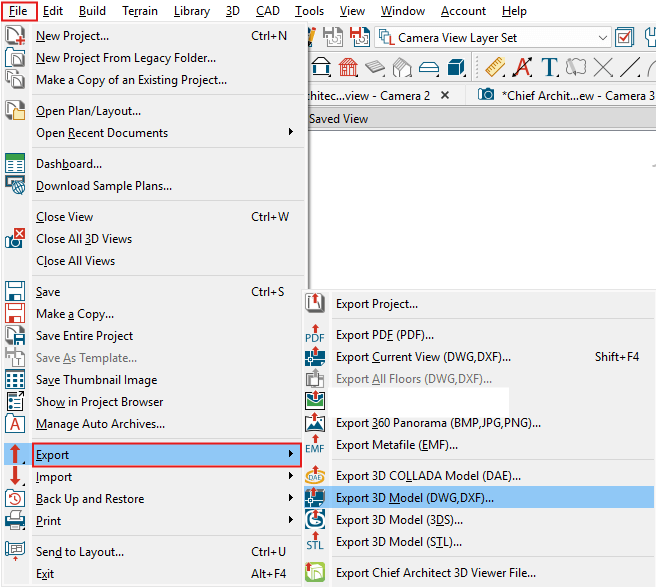Select the blue and white house wall tool
656x587 pixels.
point(321,67)
